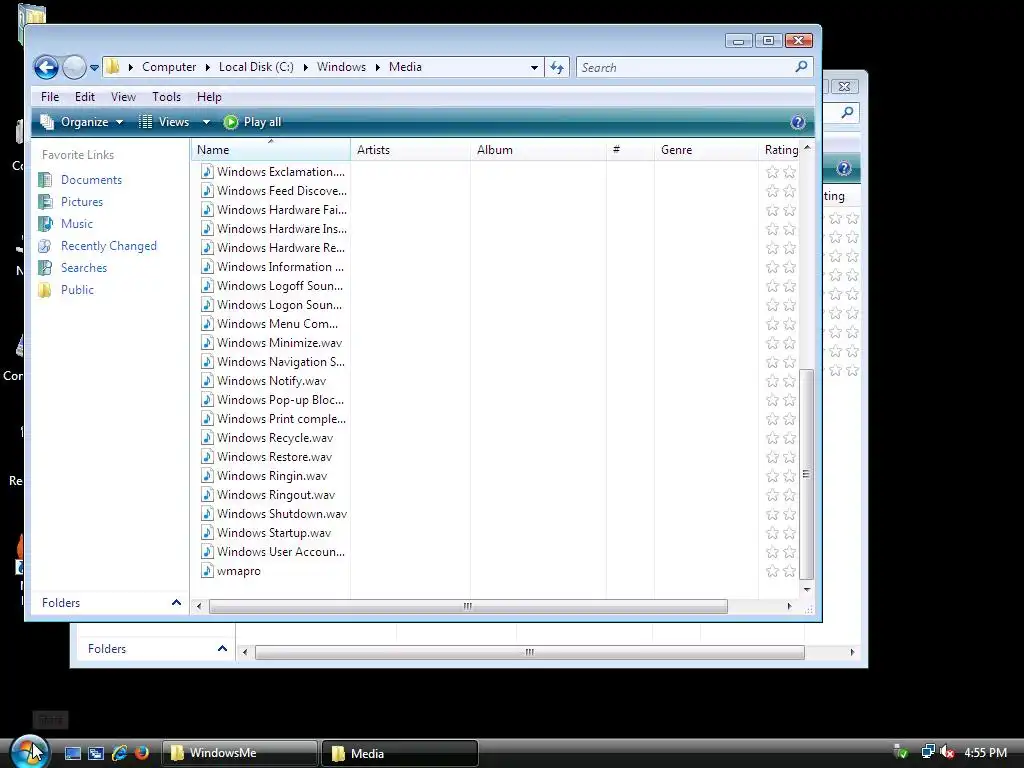
Task: Open Music favorite link
Action: tap(76, 224)
